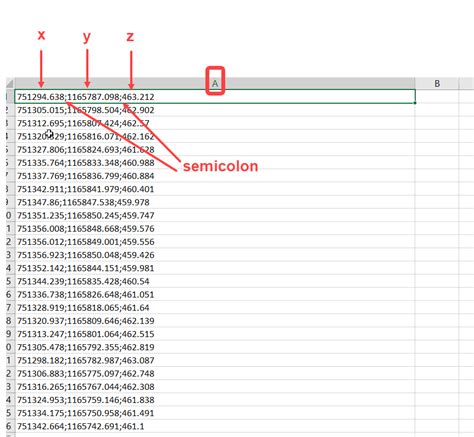Screen dimensions: 474x437
Task: Select cell with 751305.015;1165798.504;462.902
Action: pos(215,110)
